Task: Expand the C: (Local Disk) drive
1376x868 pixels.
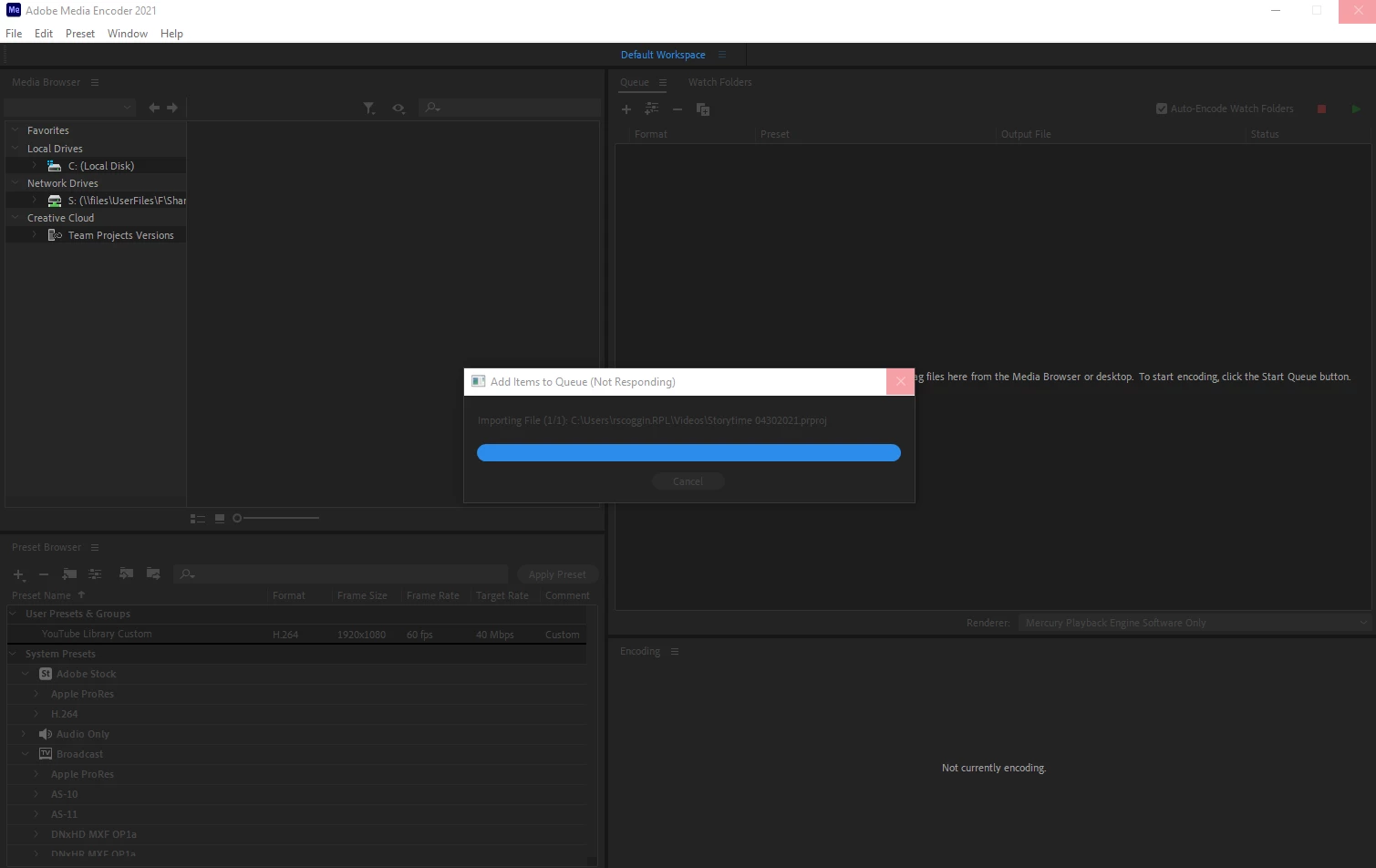Action: (35, 165)
